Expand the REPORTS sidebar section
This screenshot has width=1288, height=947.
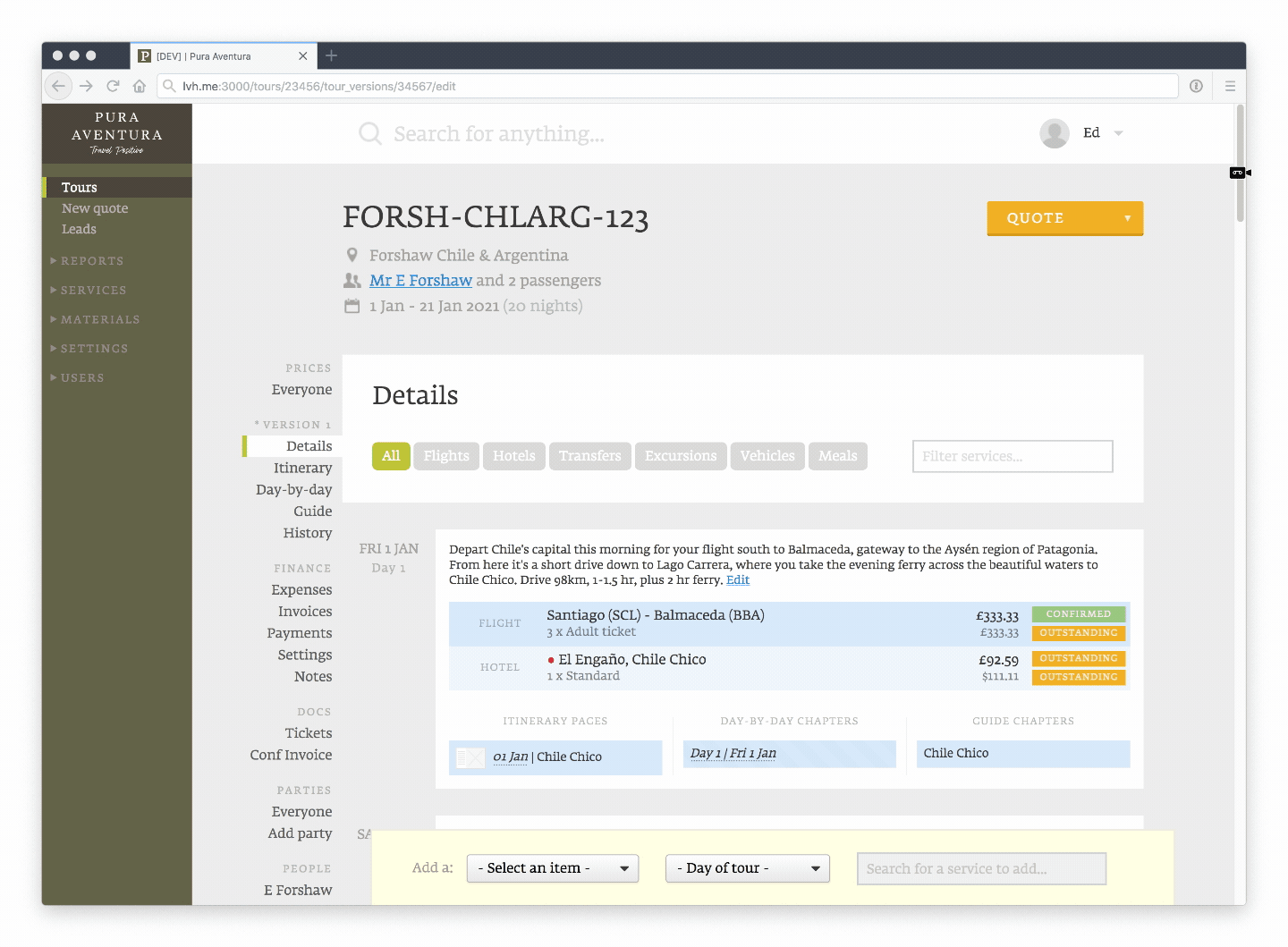(x=91, y=261)
